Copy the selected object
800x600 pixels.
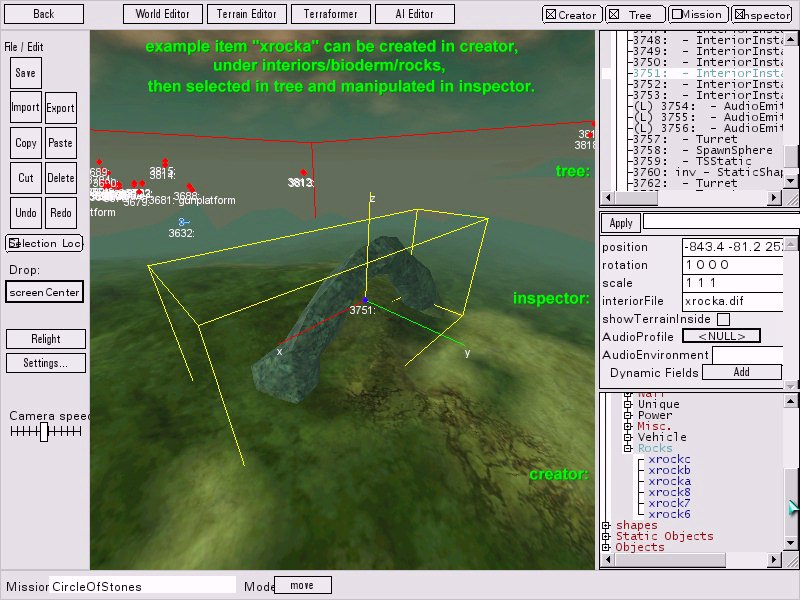[26, 143]
